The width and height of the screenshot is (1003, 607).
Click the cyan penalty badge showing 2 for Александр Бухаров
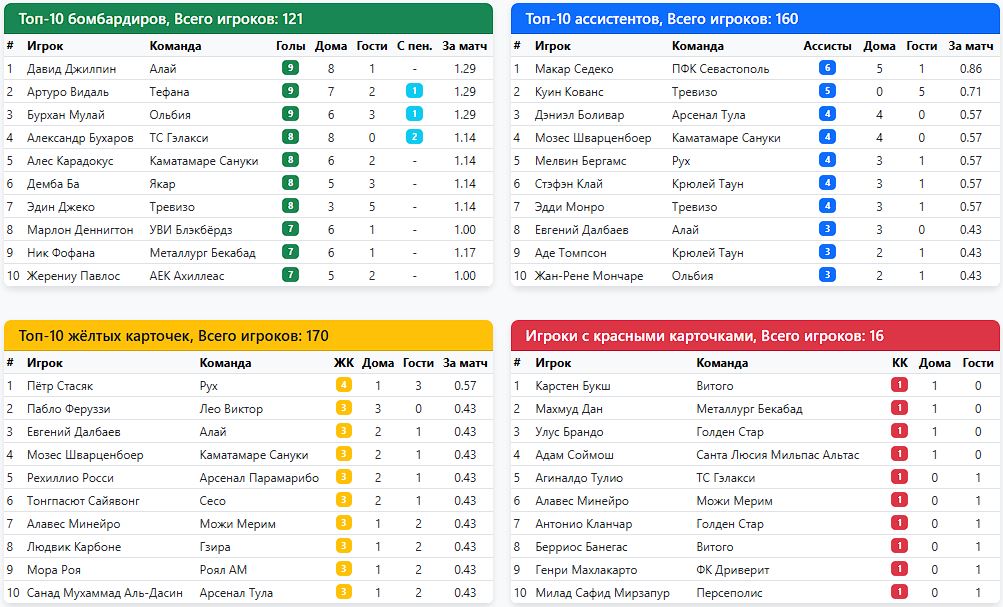[414, 137]
